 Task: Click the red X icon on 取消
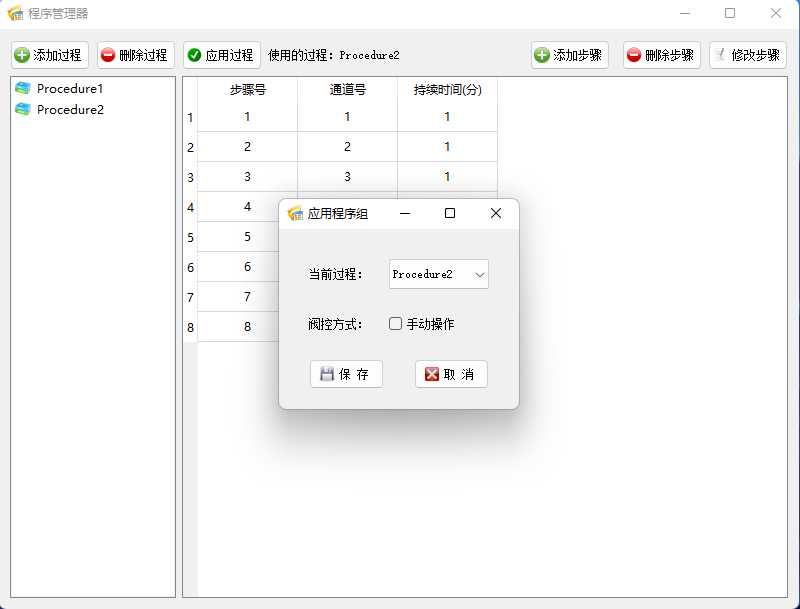point(432,374)
